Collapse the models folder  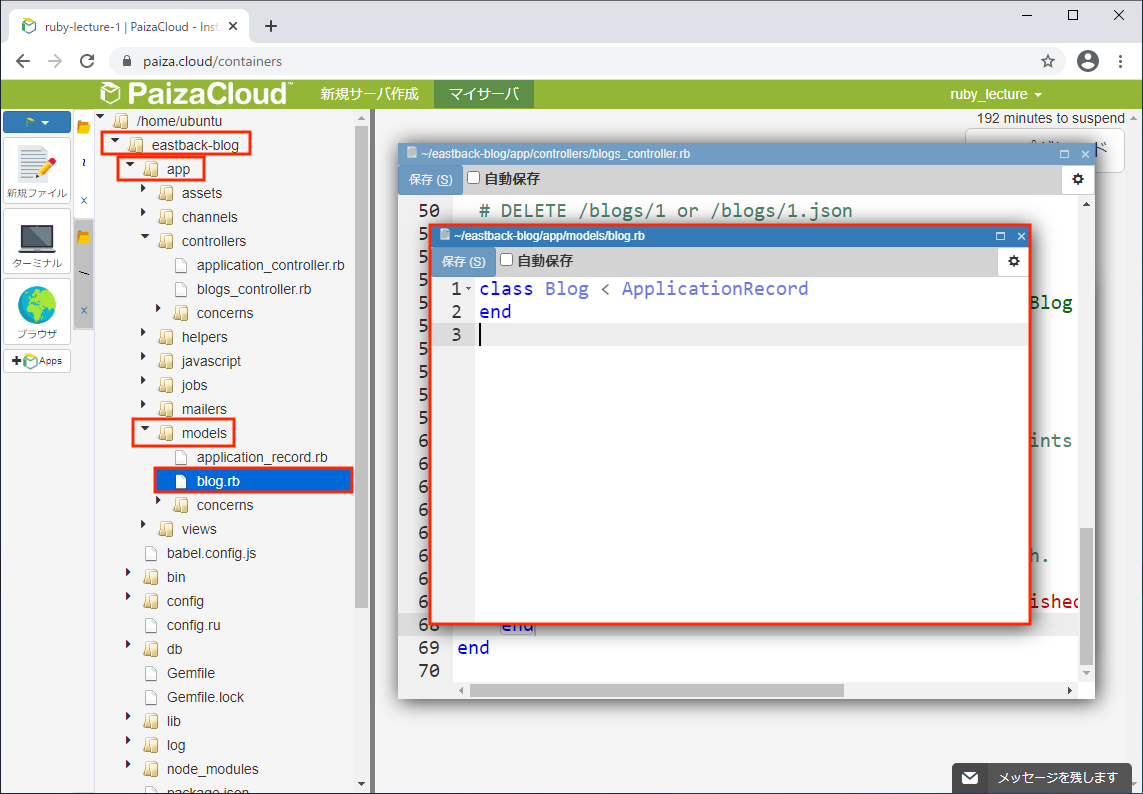[x=144, y=432]
